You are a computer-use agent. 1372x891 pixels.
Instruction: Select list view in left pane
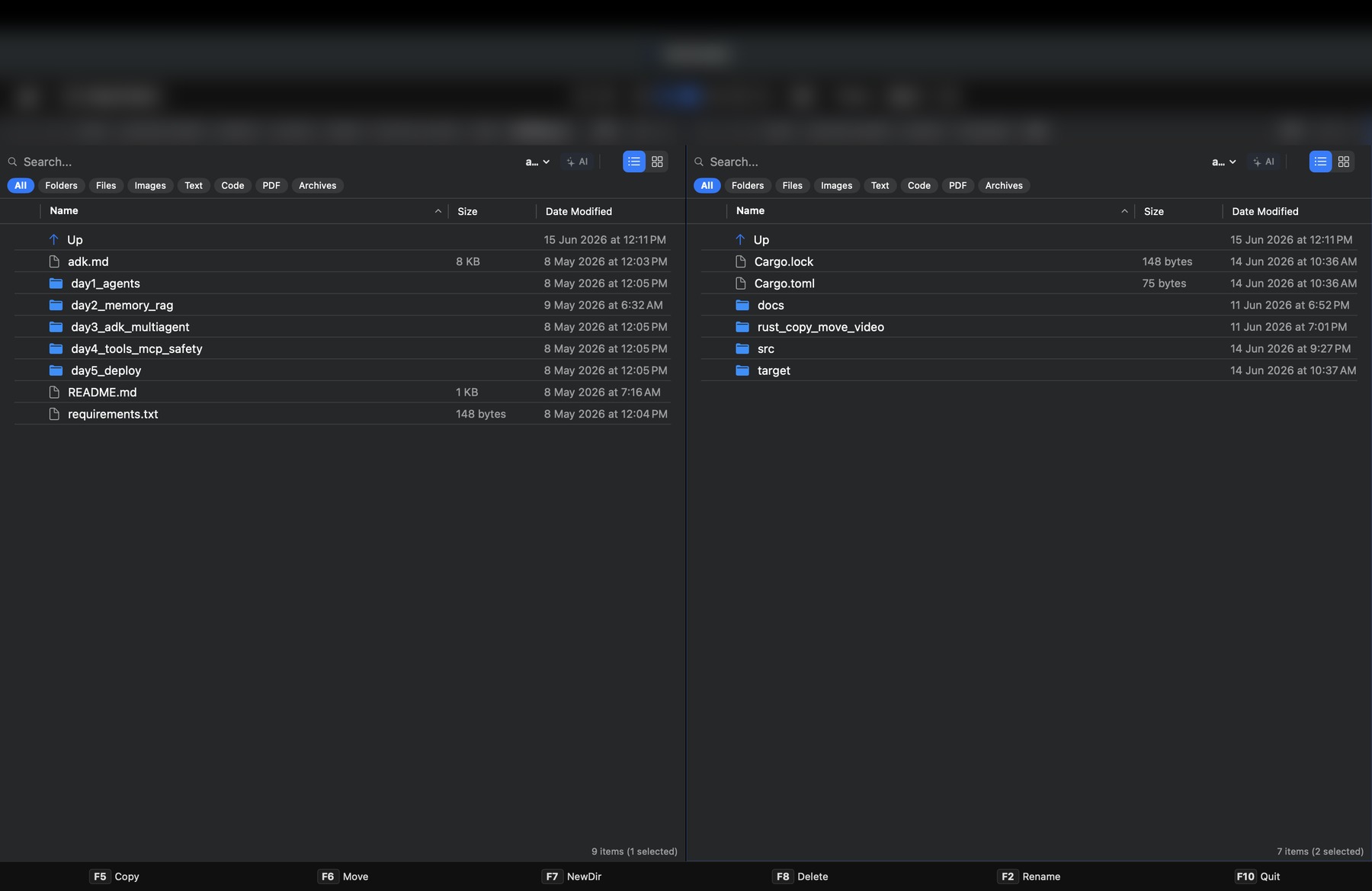click(633, 162)
